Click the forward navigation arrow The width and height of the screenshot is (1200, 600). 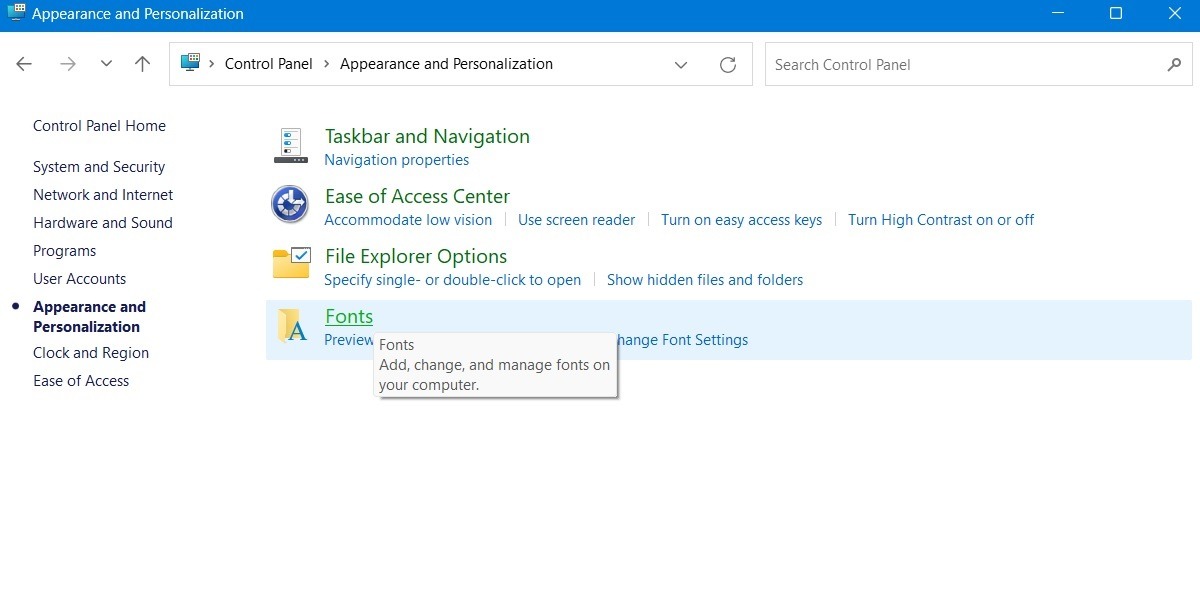click(67, 63)
